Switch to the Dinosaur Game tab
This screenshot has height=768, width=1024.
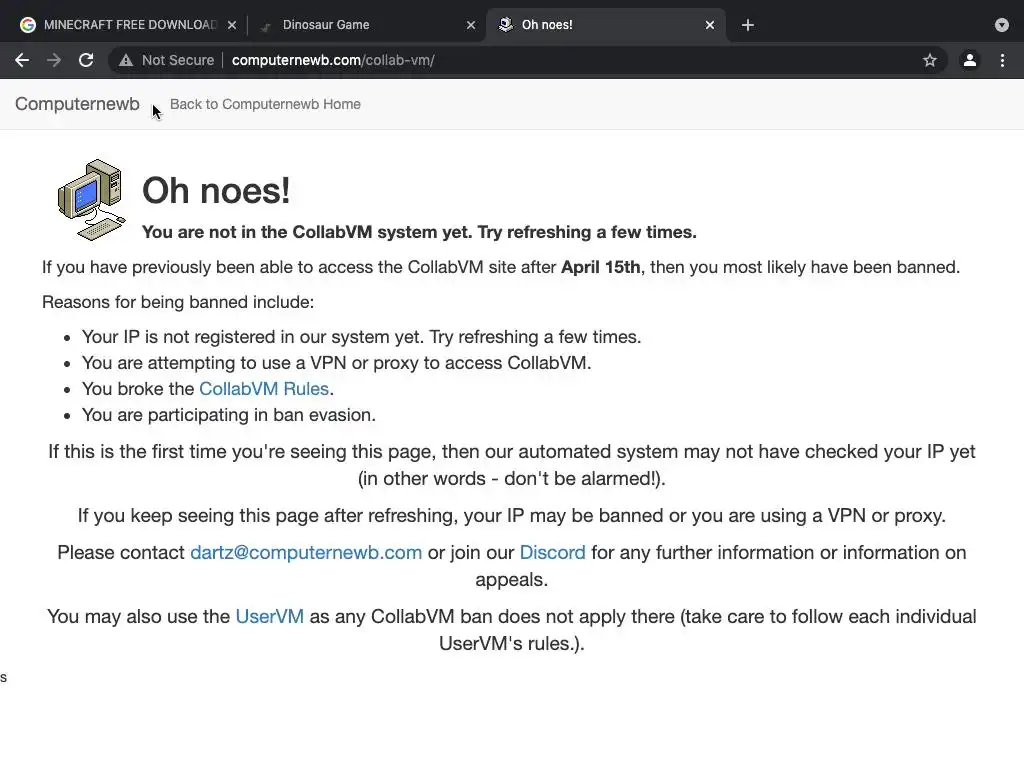[x=366, y=25]
